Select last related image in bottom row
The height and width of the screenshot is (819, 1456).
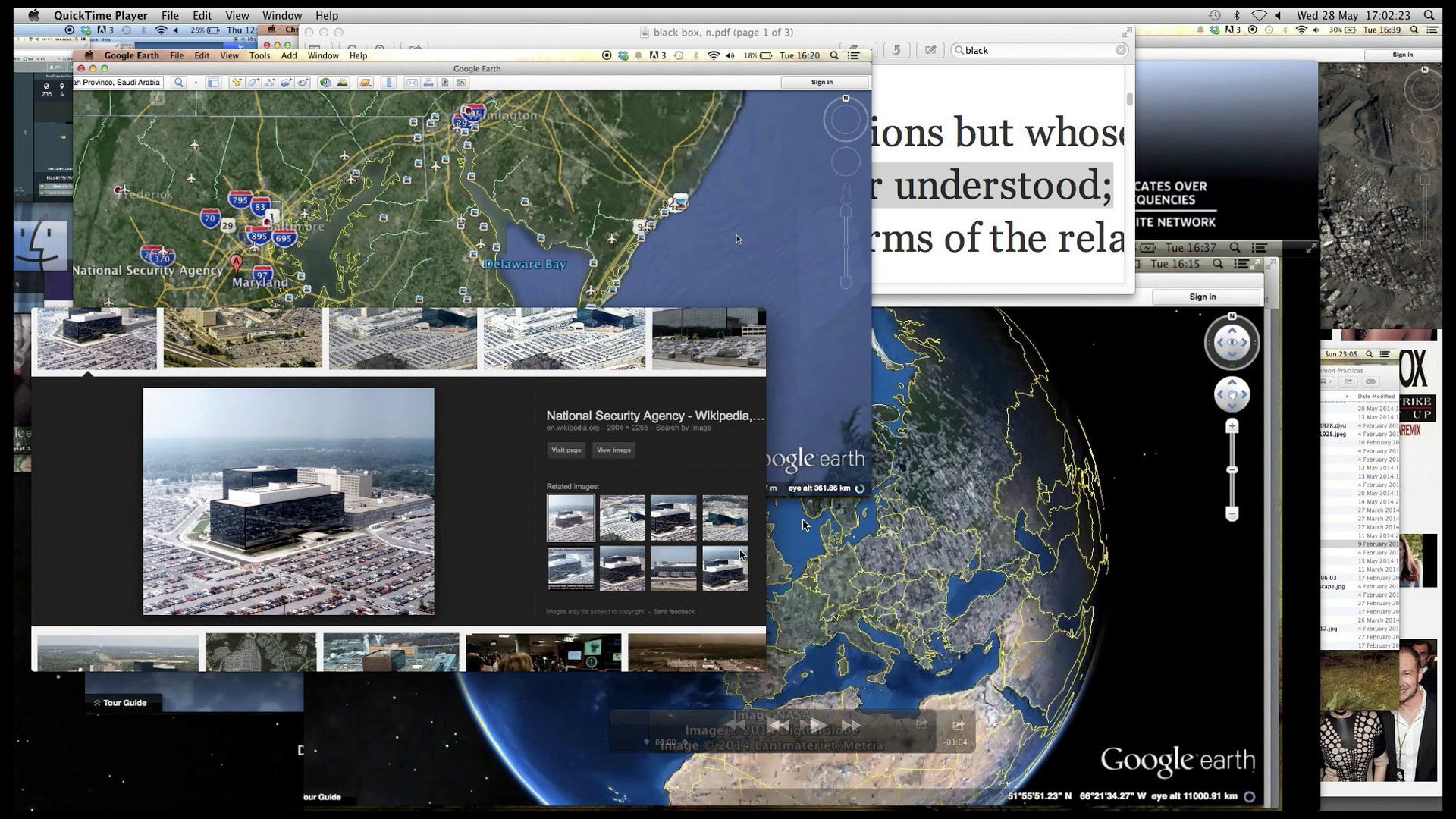tap(725, 569)
